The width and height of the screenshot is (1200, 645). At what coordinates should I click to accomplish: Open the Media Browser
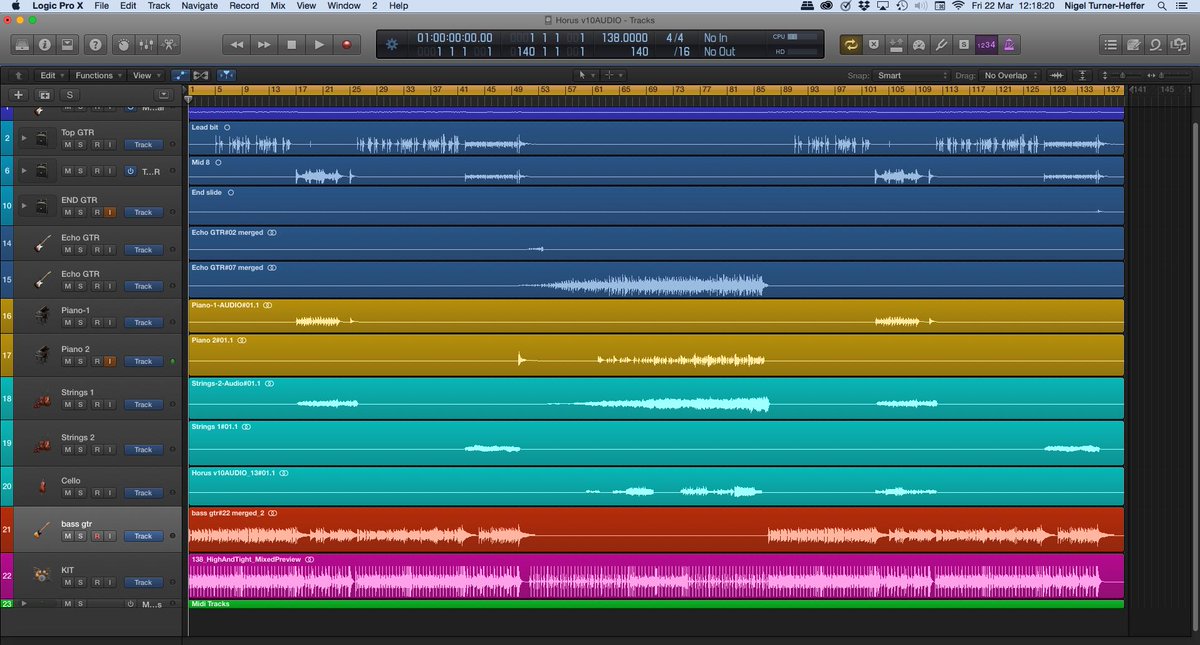pyautogui.click(x=1177, y=45)
